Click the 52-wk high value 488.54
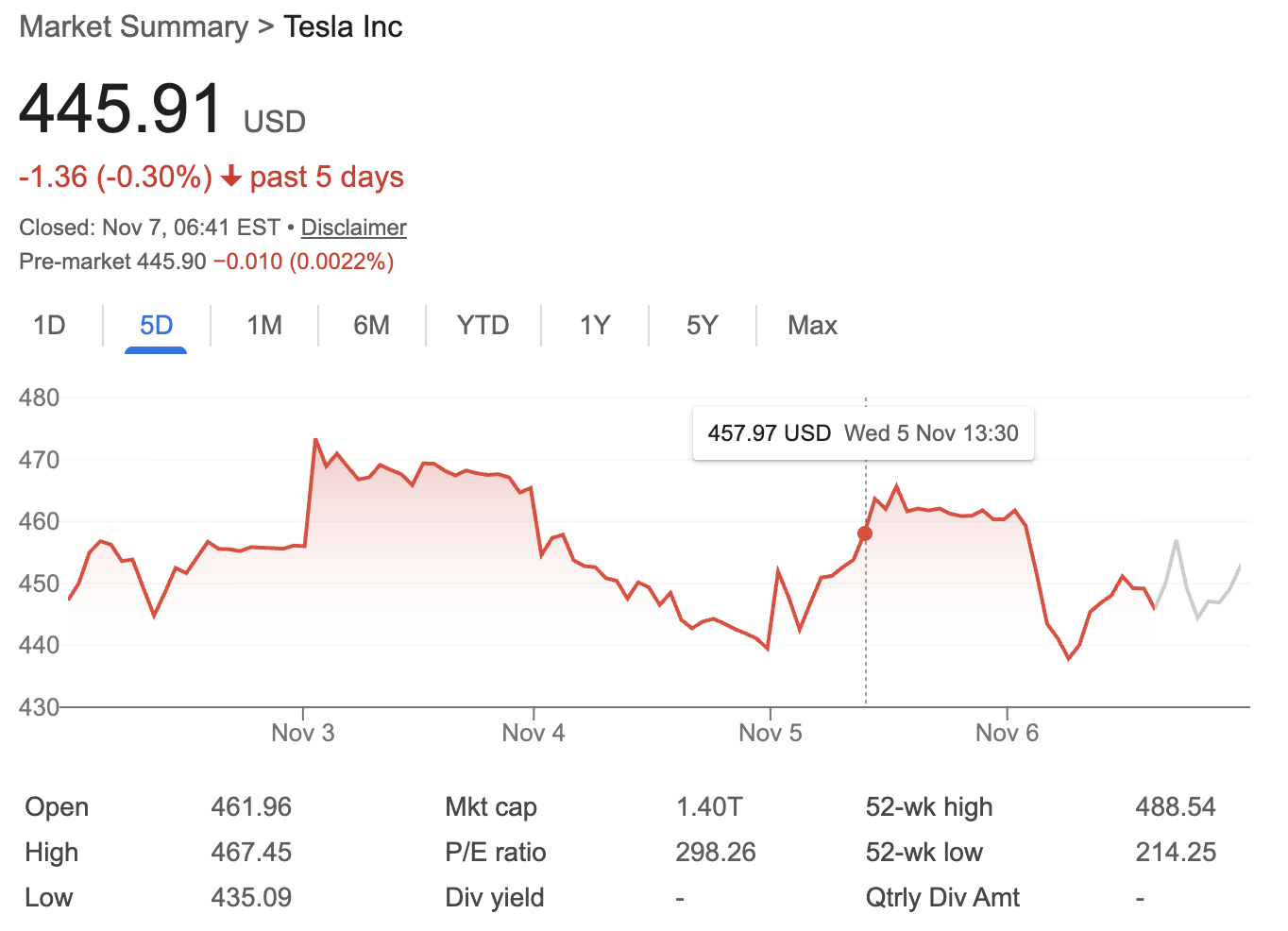Screen dimensions: 1288x931 point(1176,806)
